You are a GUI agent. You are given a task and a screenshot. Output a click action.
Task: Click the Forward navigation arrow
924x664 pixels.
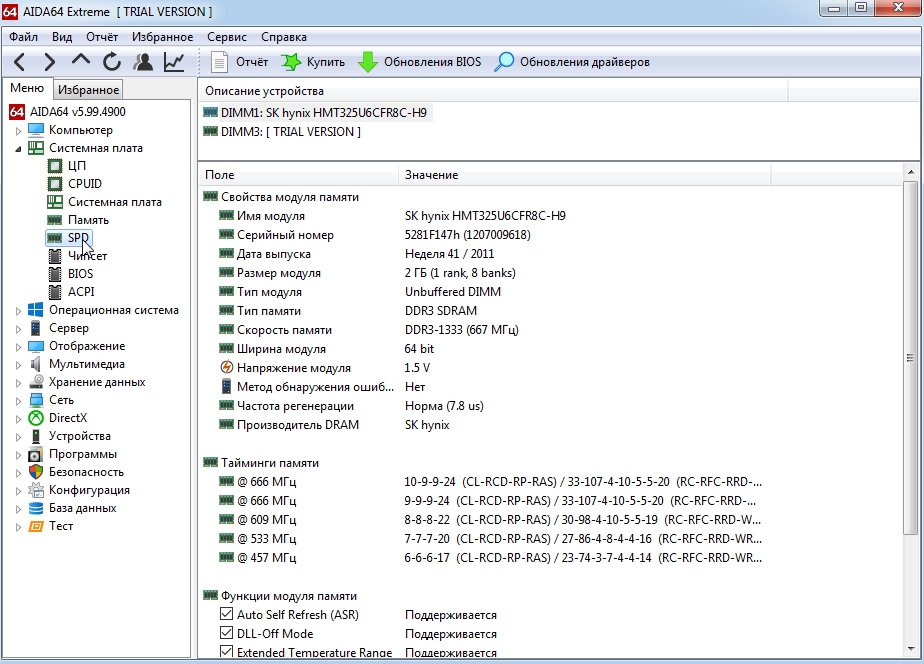49,62
